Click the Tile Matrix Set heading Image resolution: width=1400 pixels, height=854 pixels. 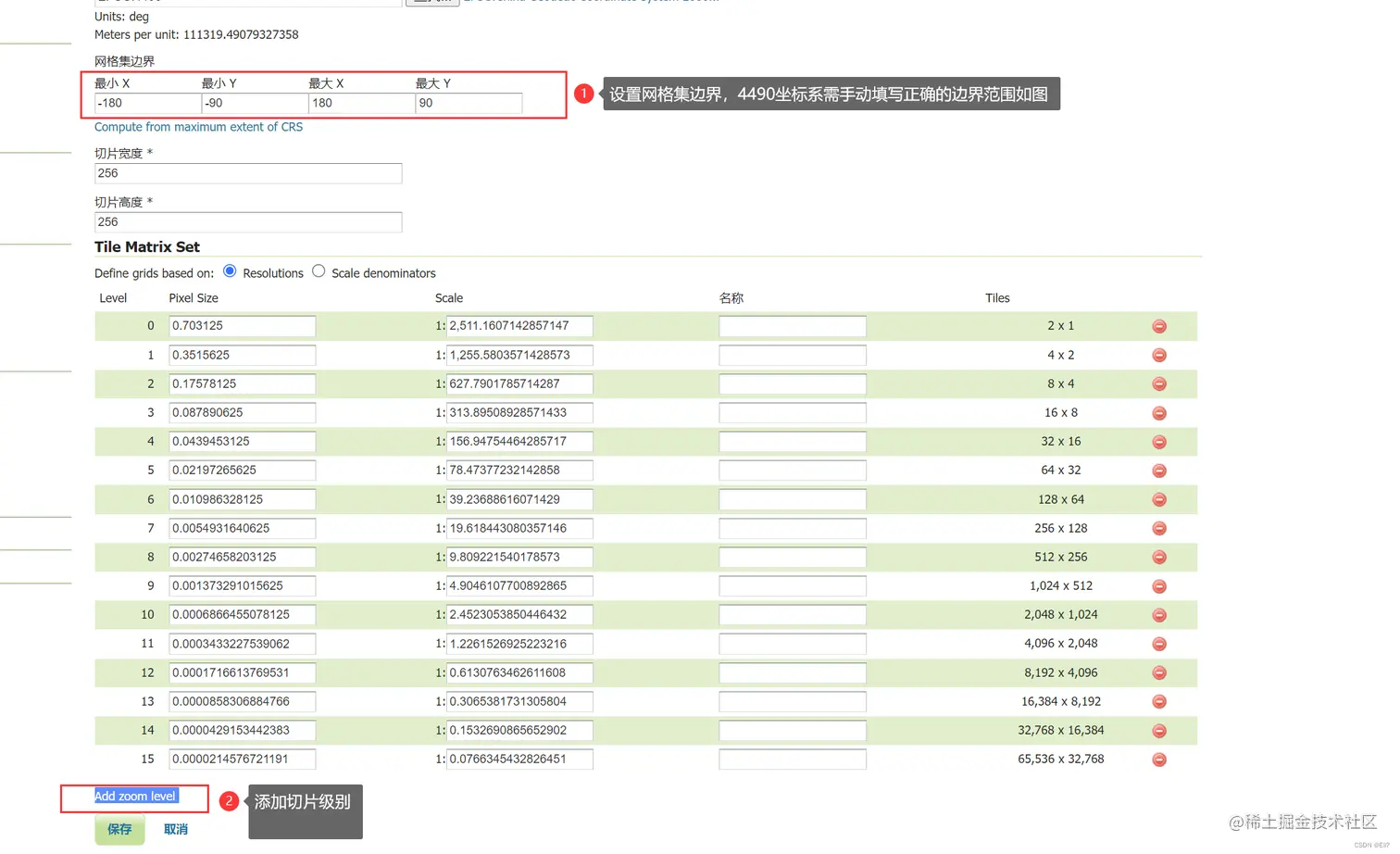147,247
